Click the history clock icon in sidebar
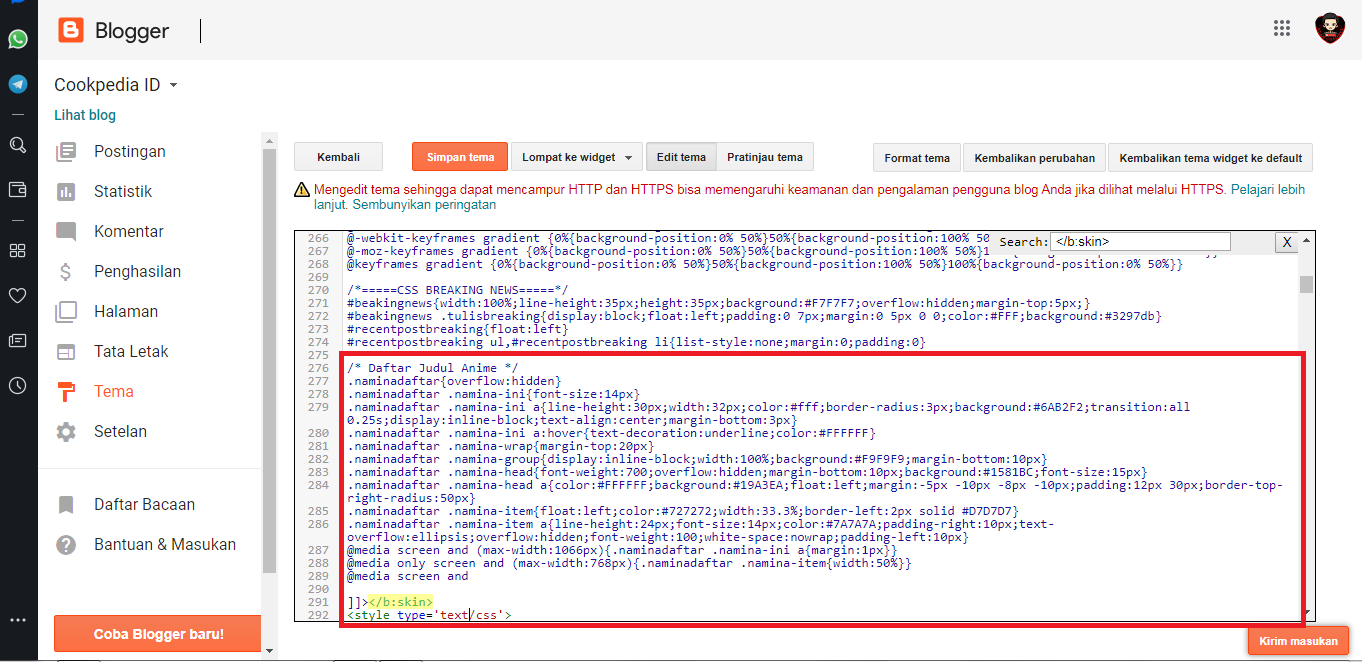 [x=18, y=385]
